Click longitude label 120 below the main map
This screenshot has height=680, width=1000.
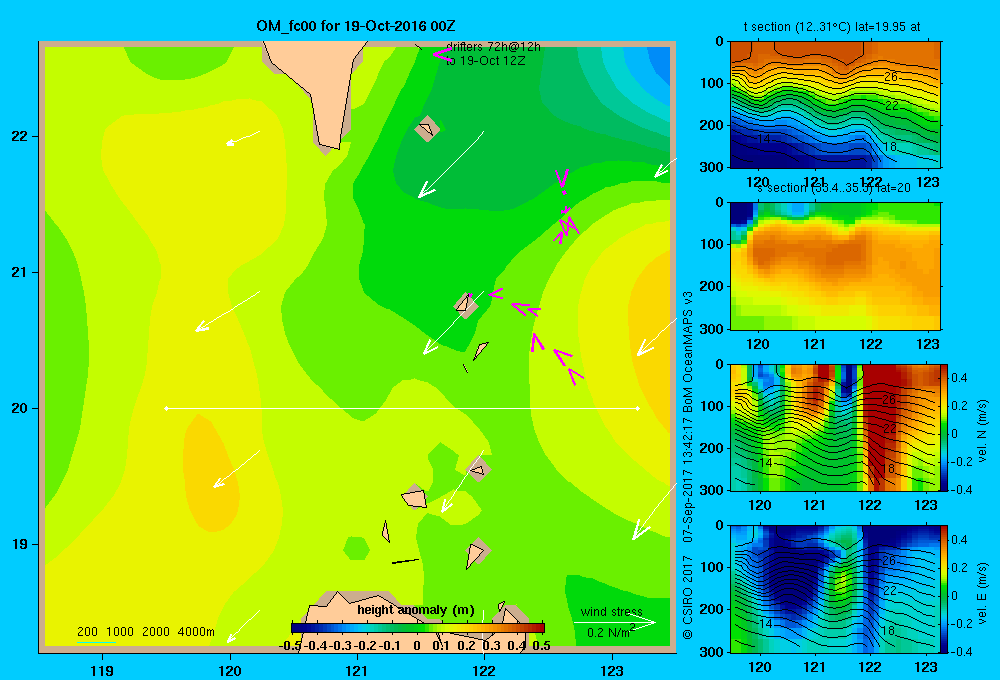point(230,670)
